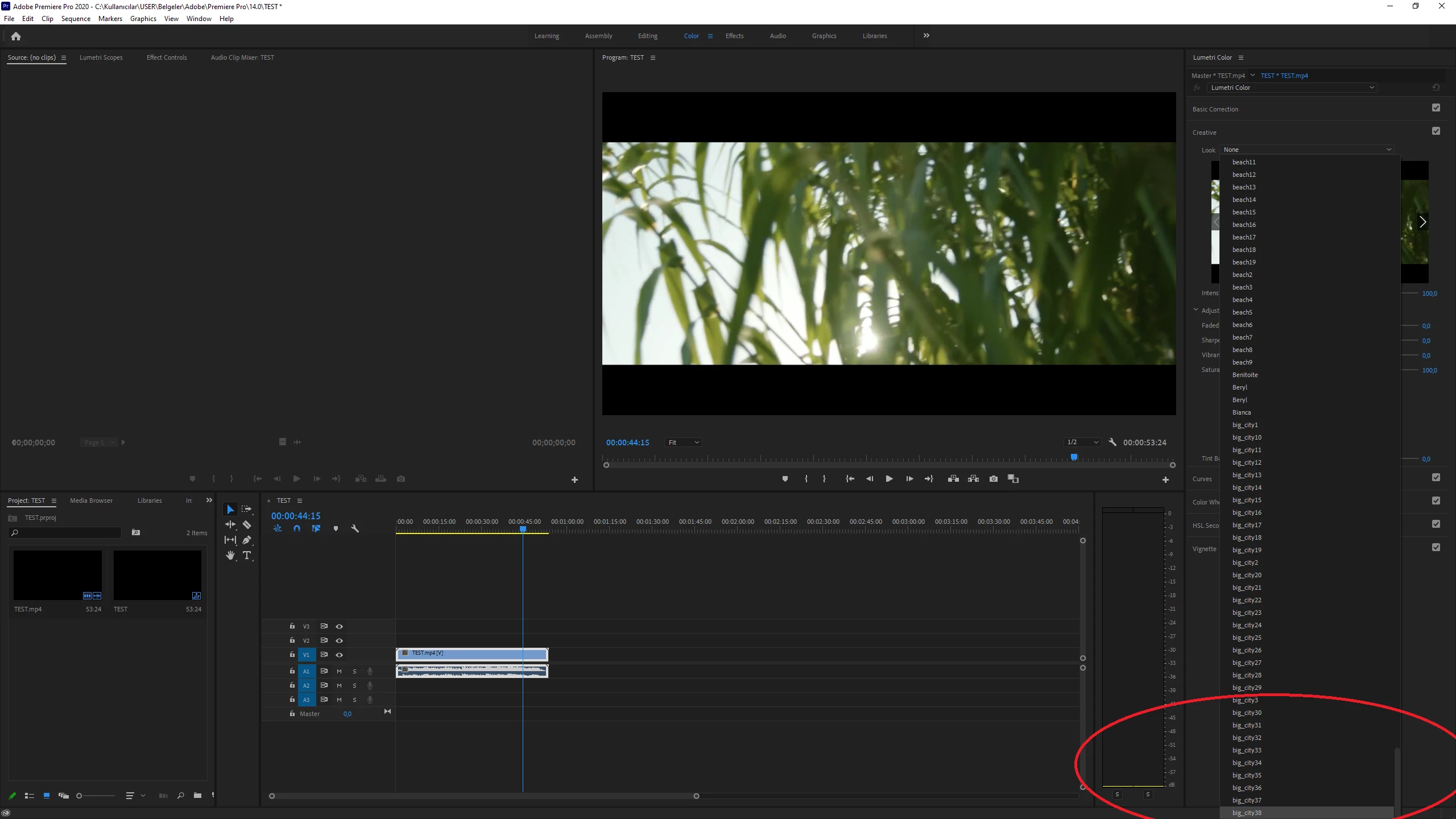Expand the workspace overflow chevron
1456x819 pixels.
tap(926, 35)
